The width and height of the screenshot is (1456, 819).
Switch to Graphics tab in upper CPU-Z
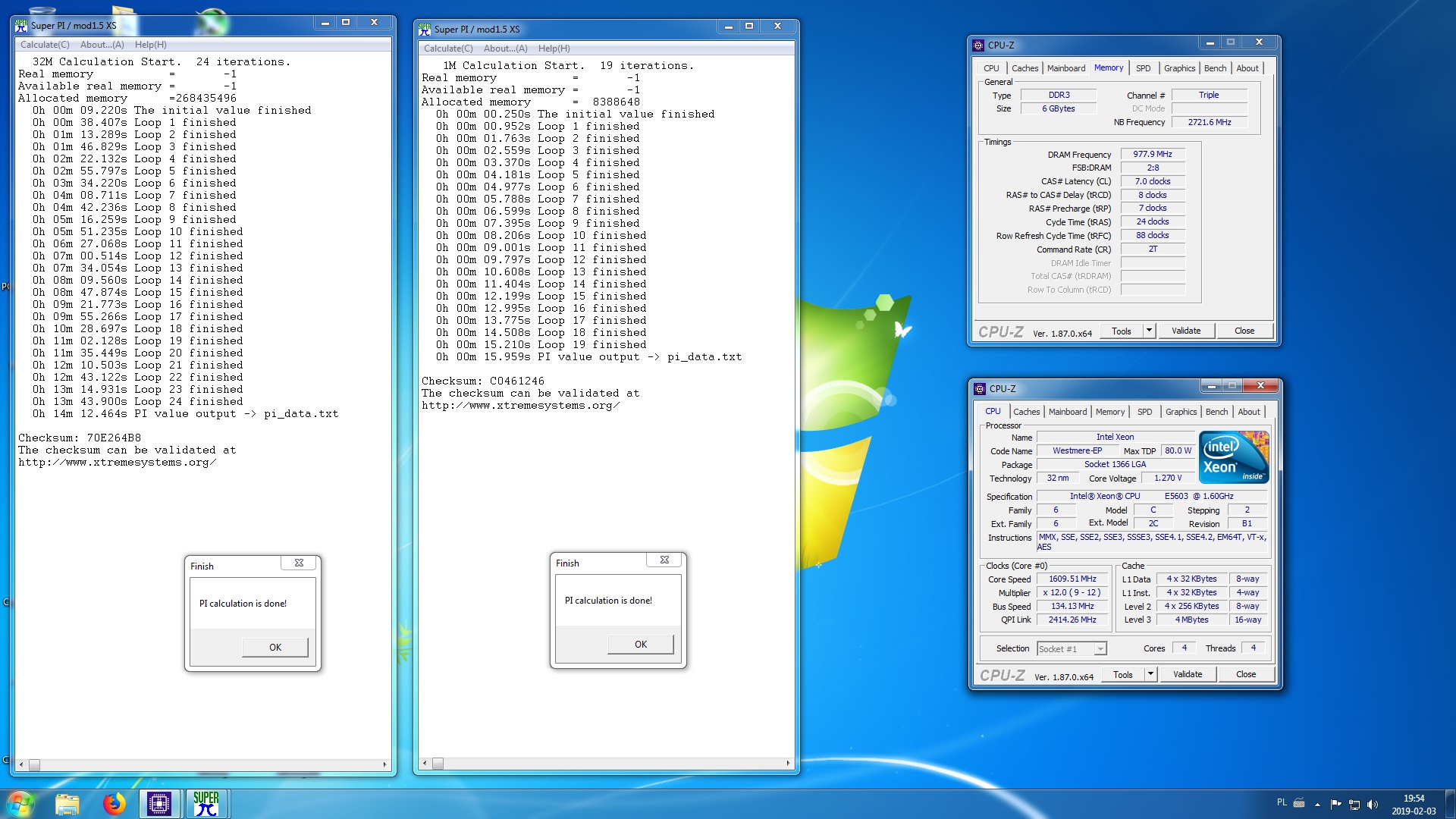pyautogui.click(x=1179, y=68)
